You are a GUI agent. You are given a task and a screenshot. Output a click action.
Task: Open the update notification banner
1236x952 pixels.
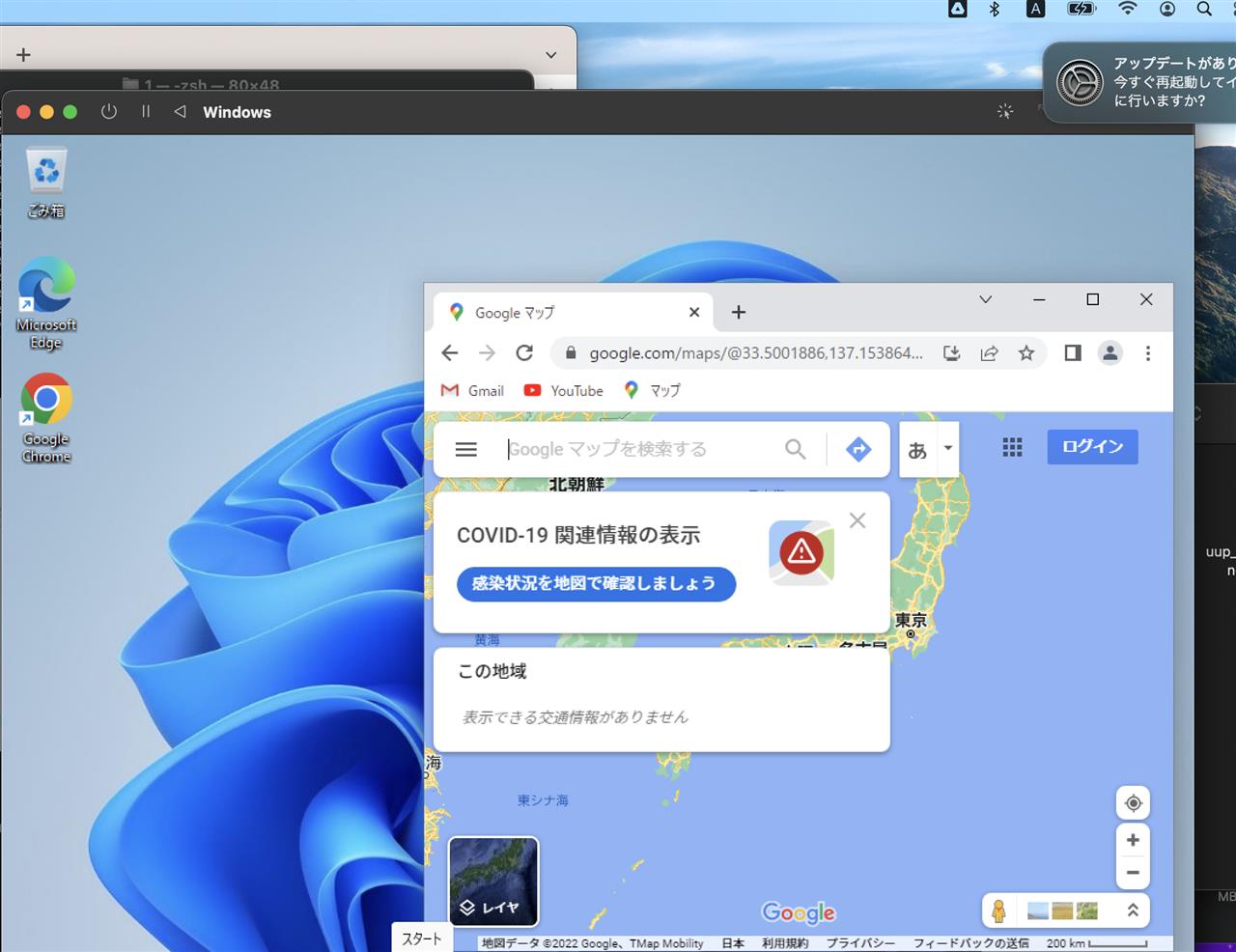pos(1140,82)
